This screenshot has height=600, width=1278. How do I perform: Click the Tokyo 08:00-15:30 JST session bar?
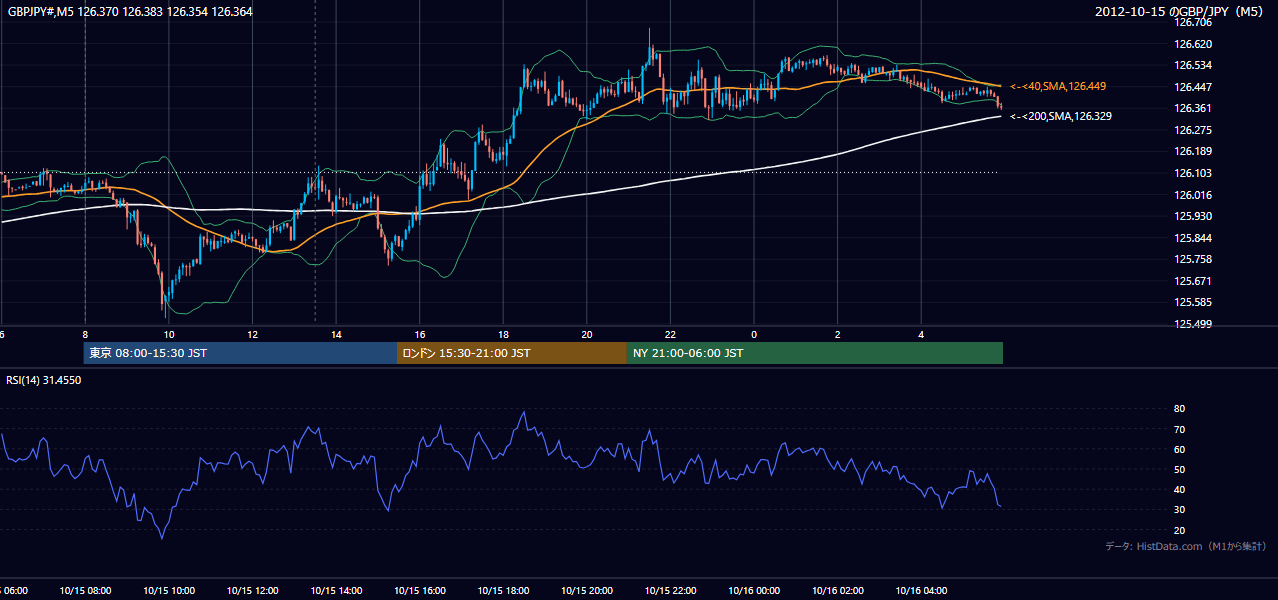[x=240, y=353]
